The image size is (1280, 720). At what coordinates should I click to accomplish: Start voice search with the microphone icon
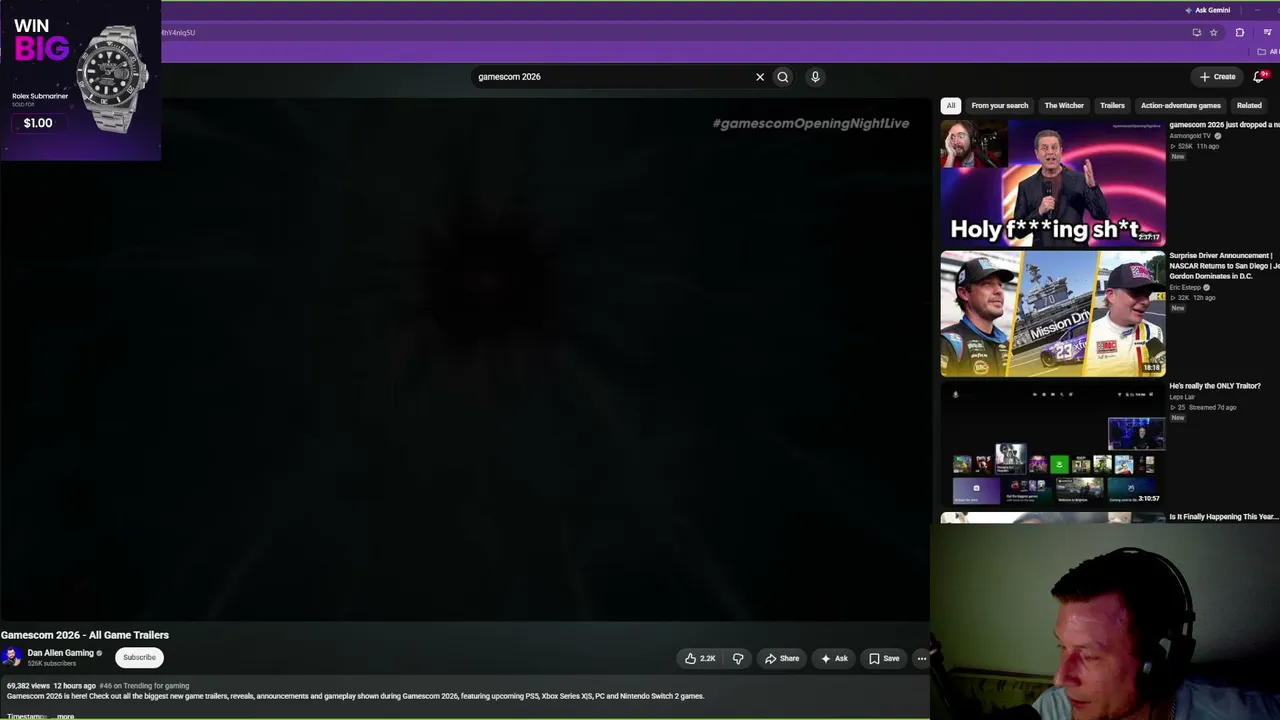(x=815, y=77)
